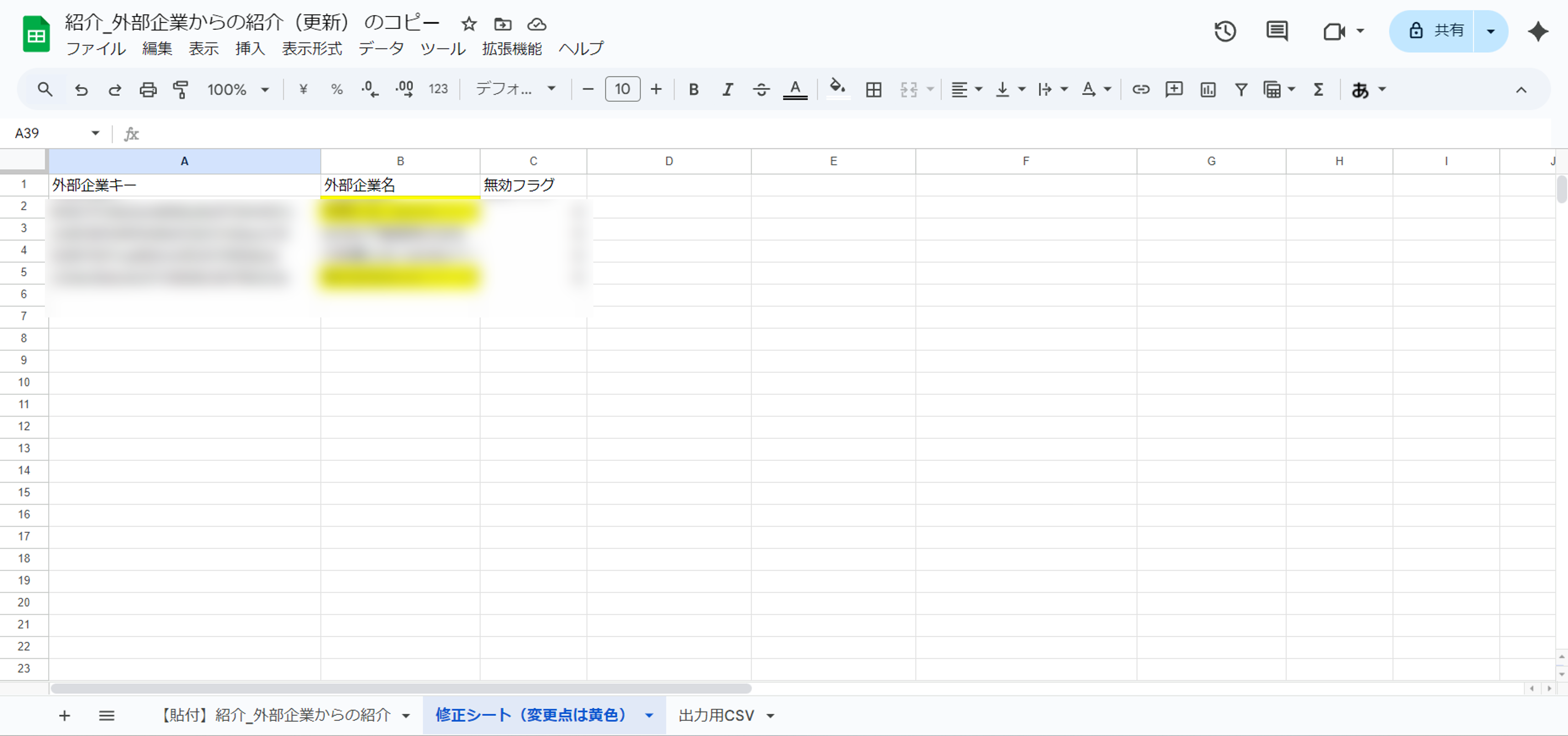This screenshot has width=1568, height=736.
Task: Insert a link
Action: 1141,89
